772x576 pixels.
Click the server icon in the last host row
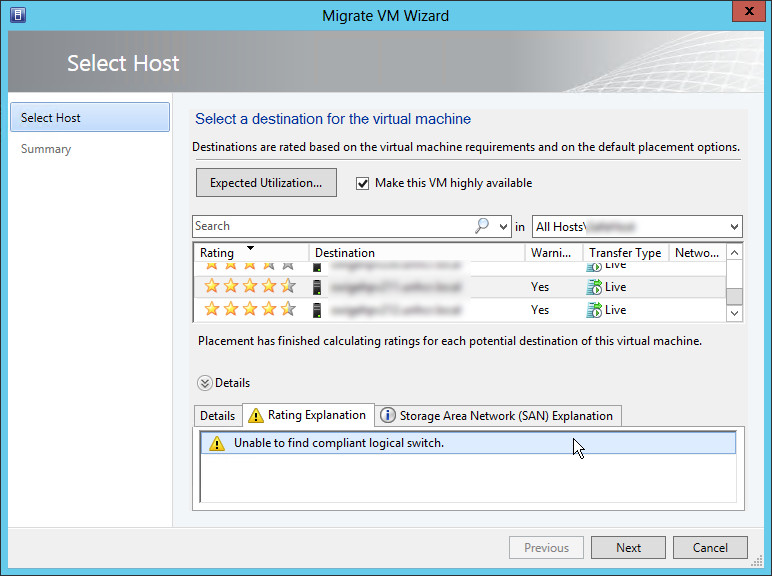[318, 310]
